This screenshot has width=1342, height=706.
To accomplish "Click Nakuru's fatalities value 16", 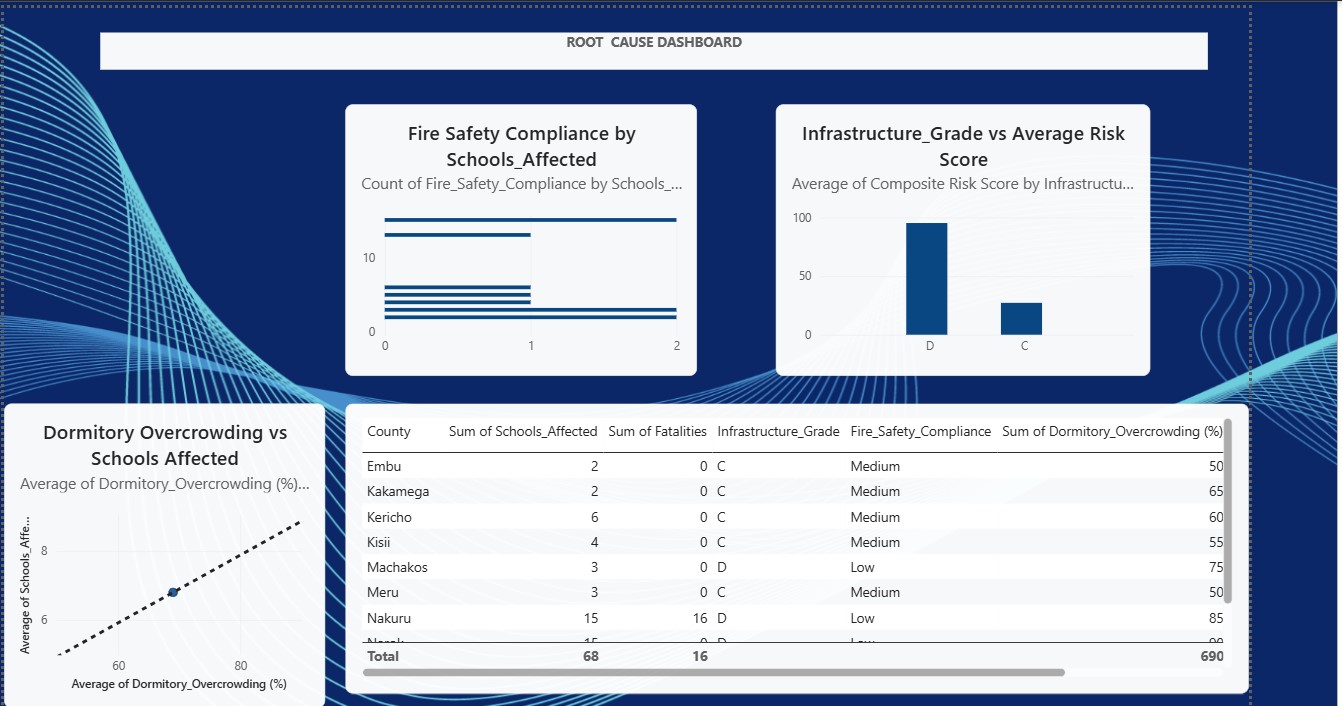I will (699, 618).
